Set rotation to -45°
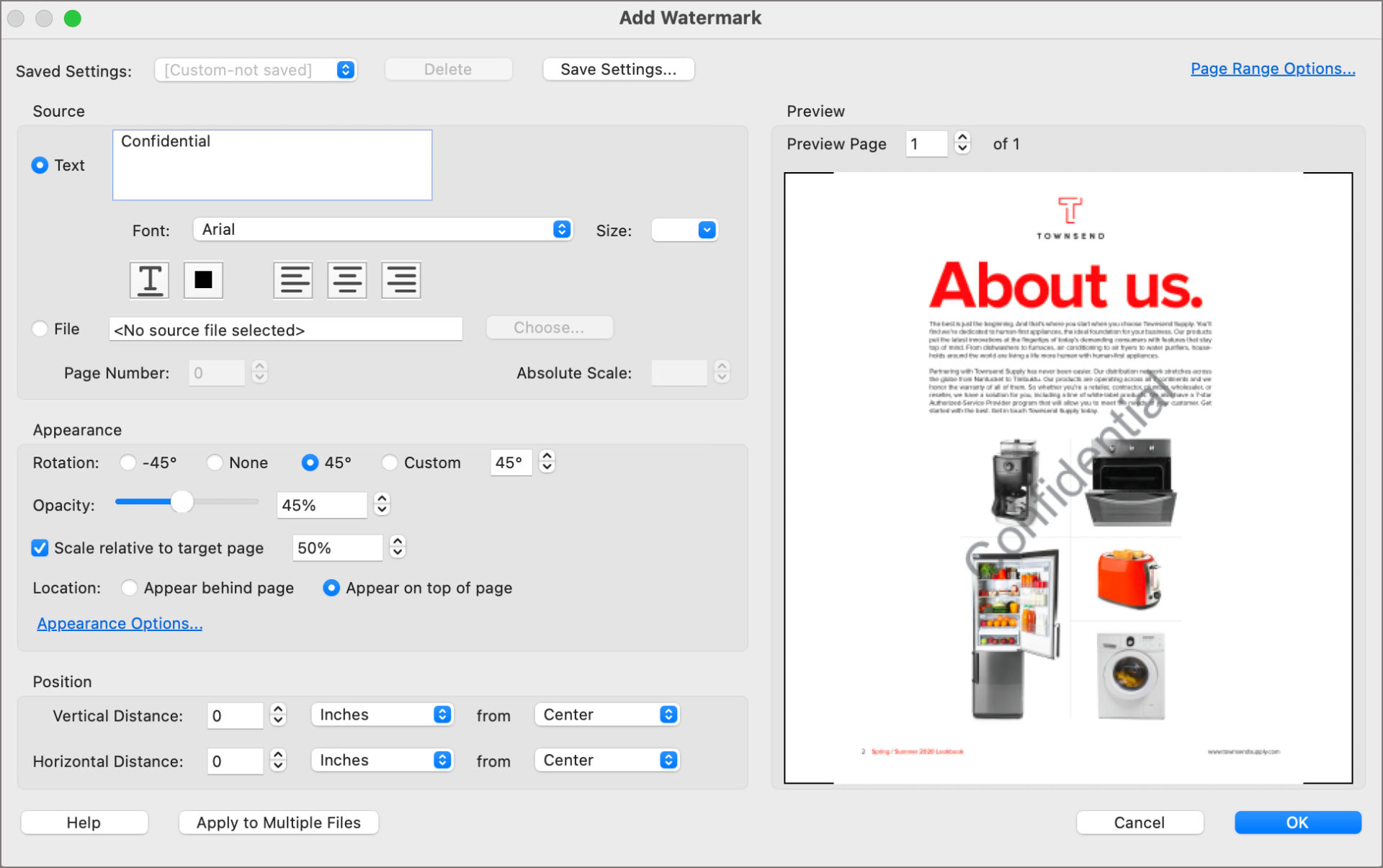The width and height of the screenshot is (1383, 868). (x=128, y=462)
